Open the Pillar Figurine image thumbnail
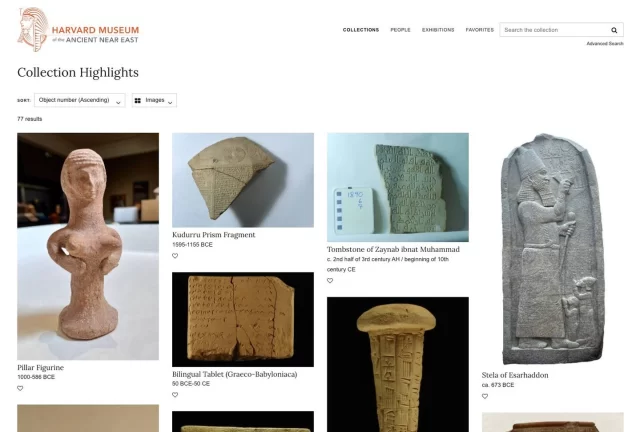Image resolution: width=640 pixels, height=432 pixels. 88,246
